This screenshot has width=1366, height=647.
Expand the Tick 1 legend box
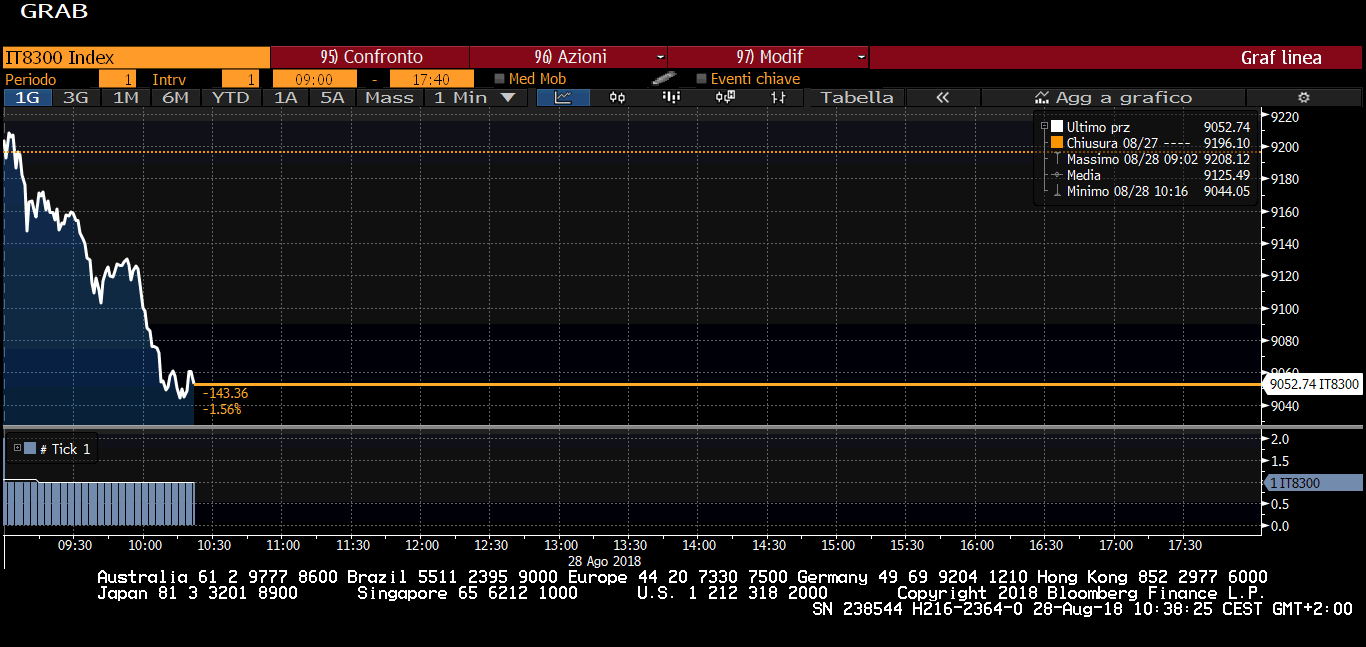tap(17, 449)
